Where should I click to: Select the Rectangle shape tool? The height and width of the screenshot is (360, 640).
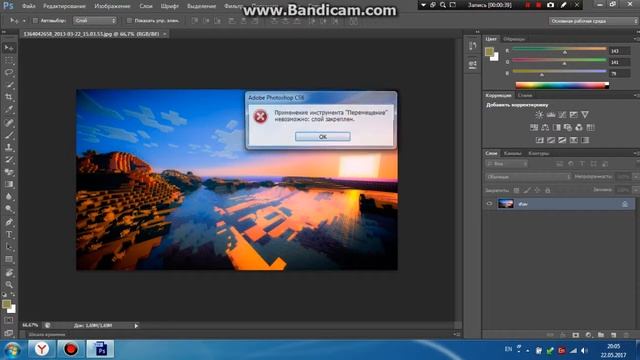(x=9, y=259)
